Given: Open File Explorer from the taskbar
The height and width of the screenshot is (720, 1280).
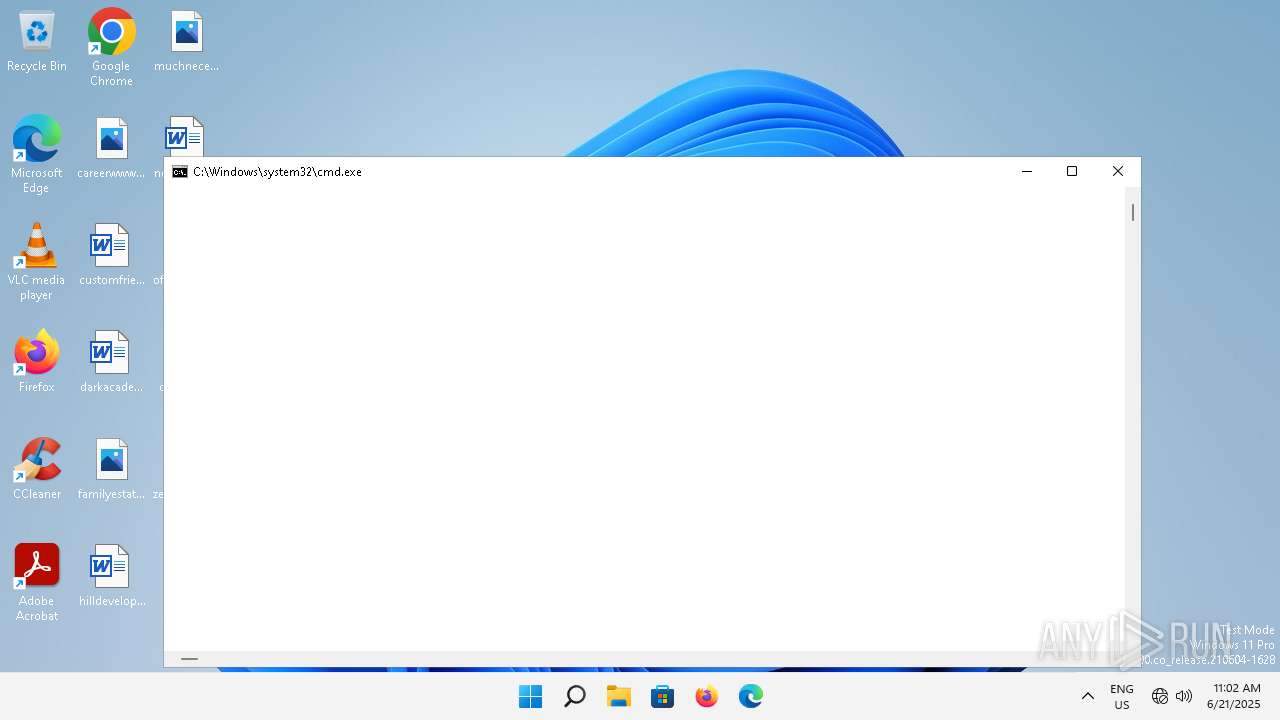Looking at the screenshot, I should (618, 696).
